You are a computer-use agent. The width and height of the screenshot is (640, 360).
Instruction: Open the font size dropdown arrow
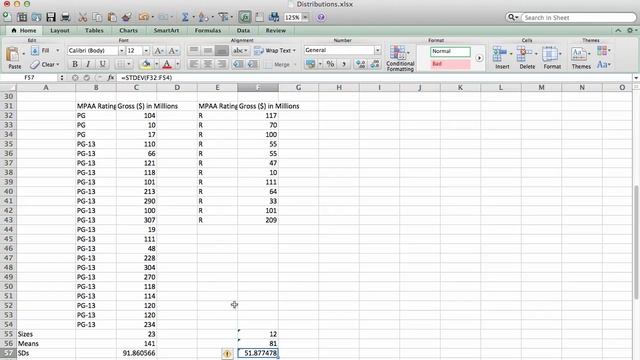pos(146,51)
